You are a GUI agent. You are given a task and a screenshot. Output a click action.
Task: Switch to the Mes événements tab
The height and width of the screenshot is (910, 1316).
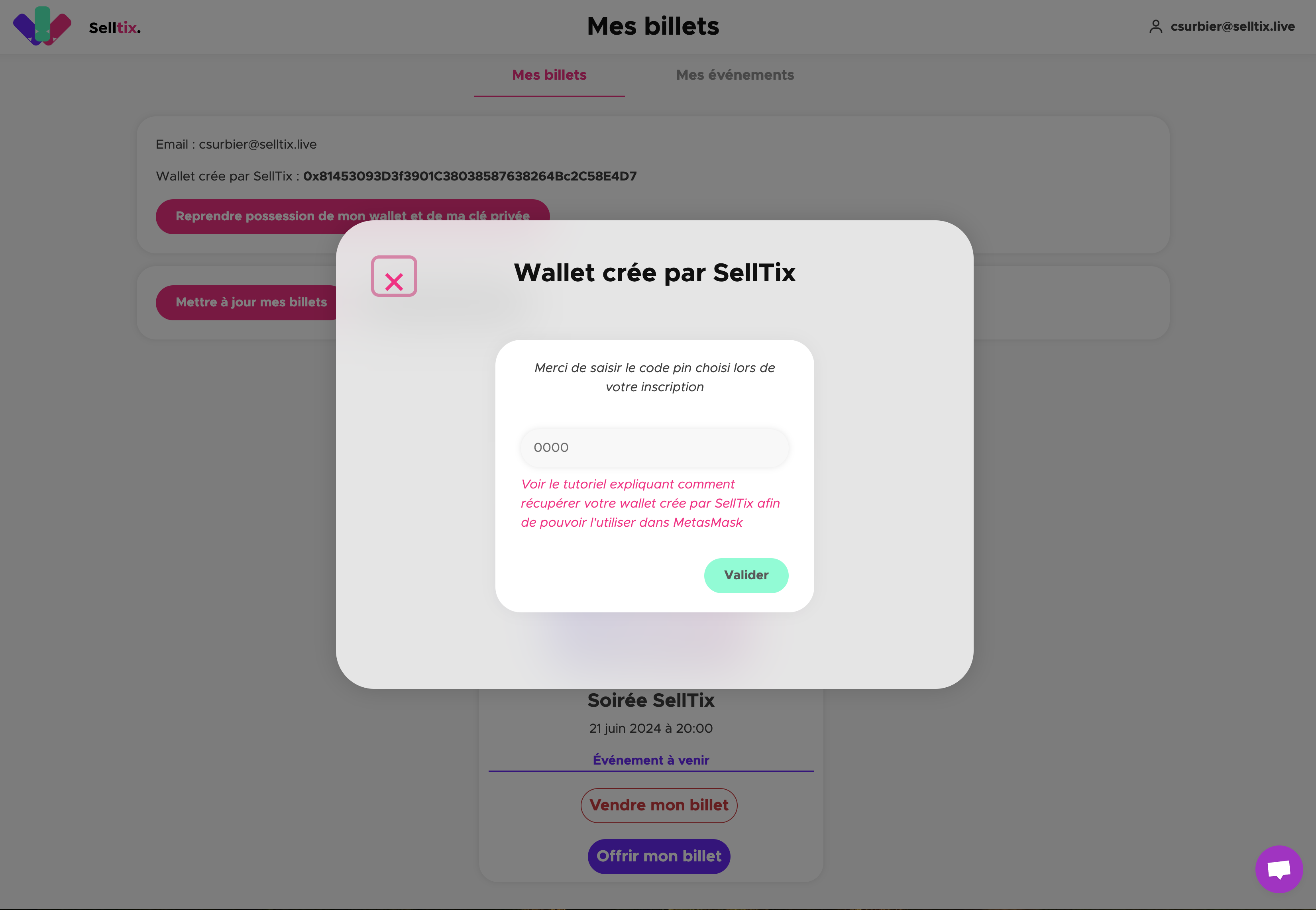[x=735, y=75]
